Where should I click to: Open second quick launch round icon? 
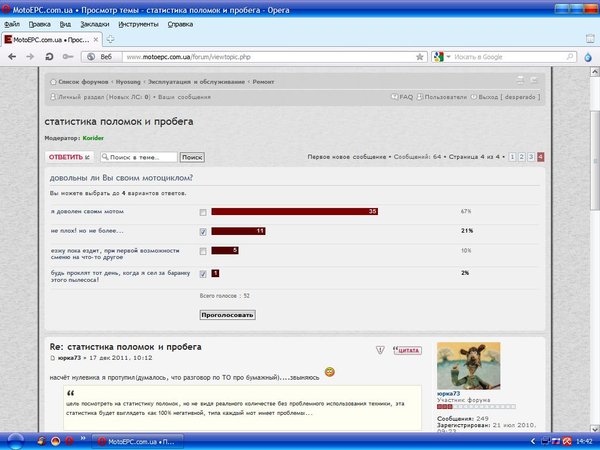pyautogui.click(x=55, y=441)
